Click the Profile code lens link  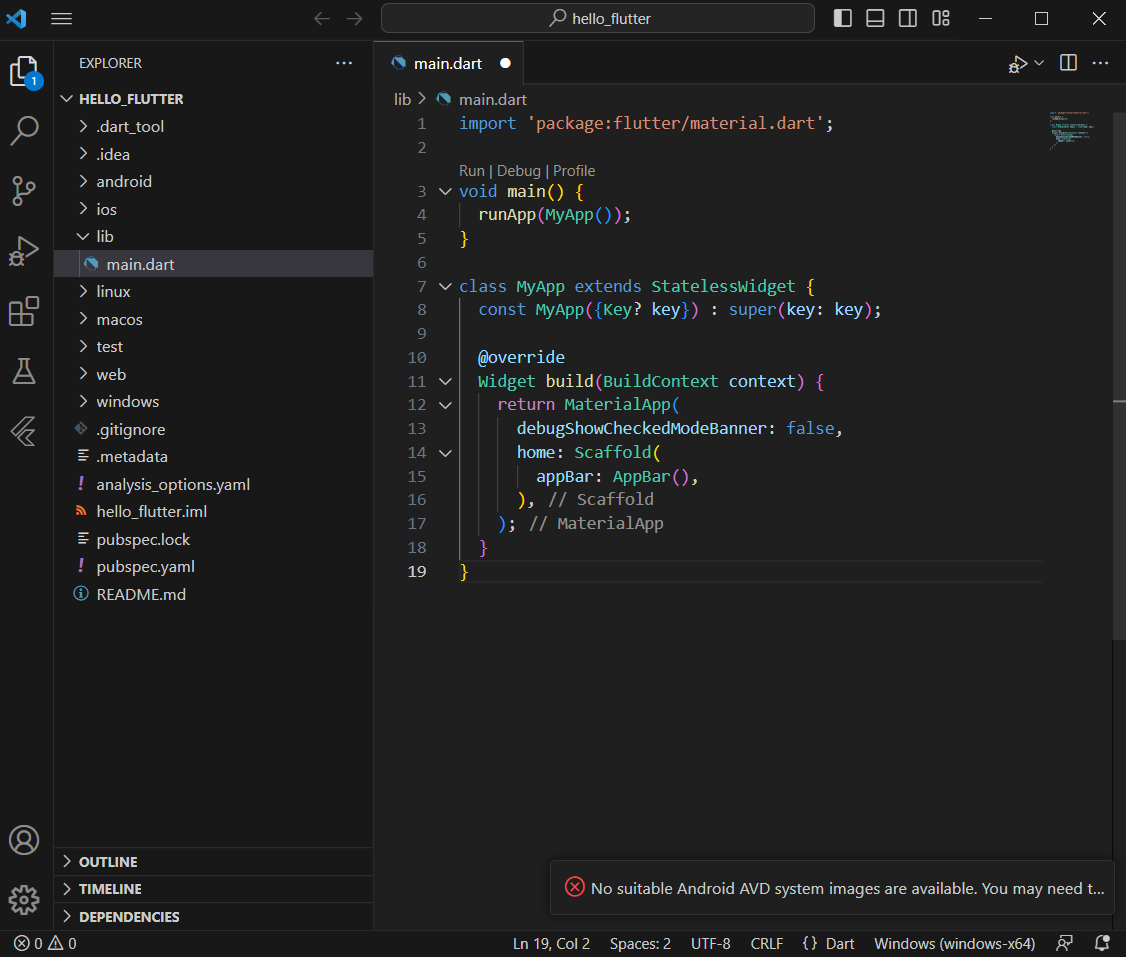574,171
